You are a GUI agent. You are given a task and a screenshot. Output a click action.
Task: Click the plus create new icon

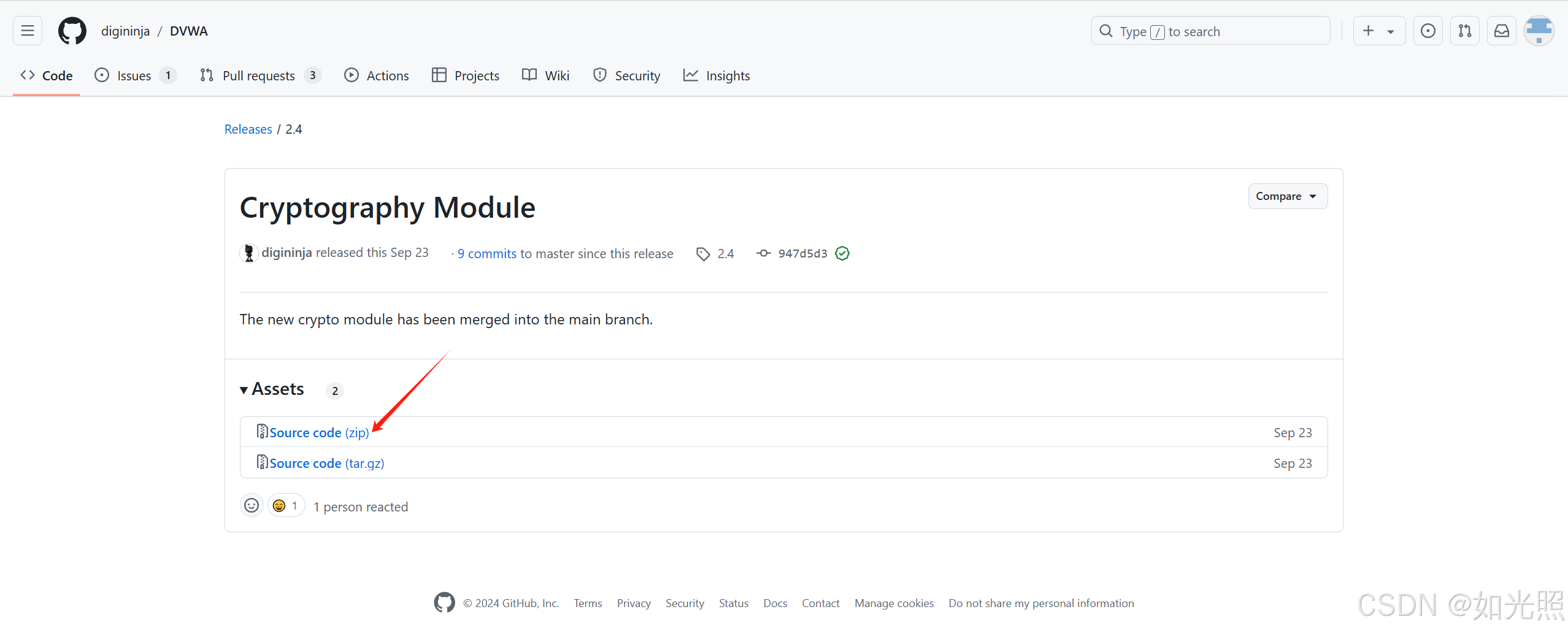tap(1368, 31)
